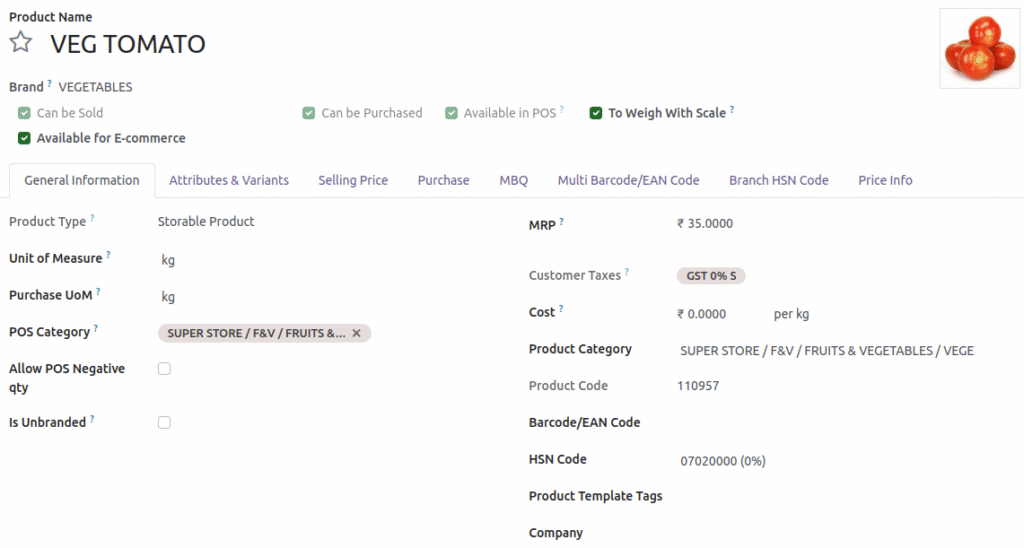Show help tooltip for MRP field
1024x548 pixels.
pos(561,221)
